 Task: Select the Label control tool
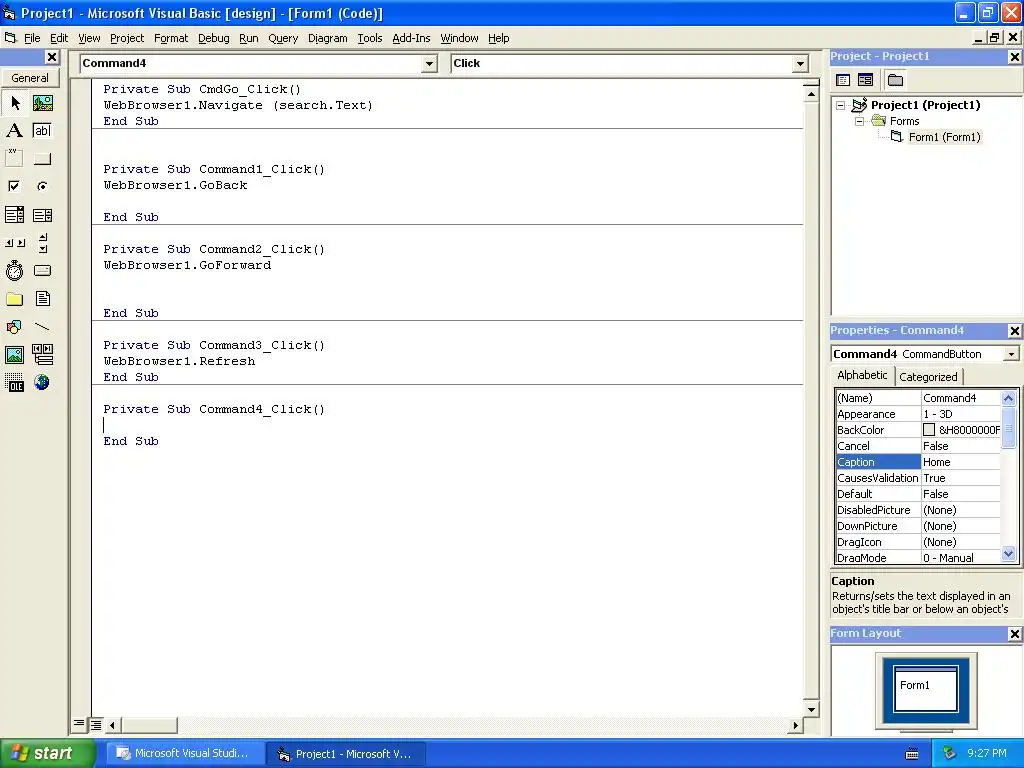(x=15, y=131)
